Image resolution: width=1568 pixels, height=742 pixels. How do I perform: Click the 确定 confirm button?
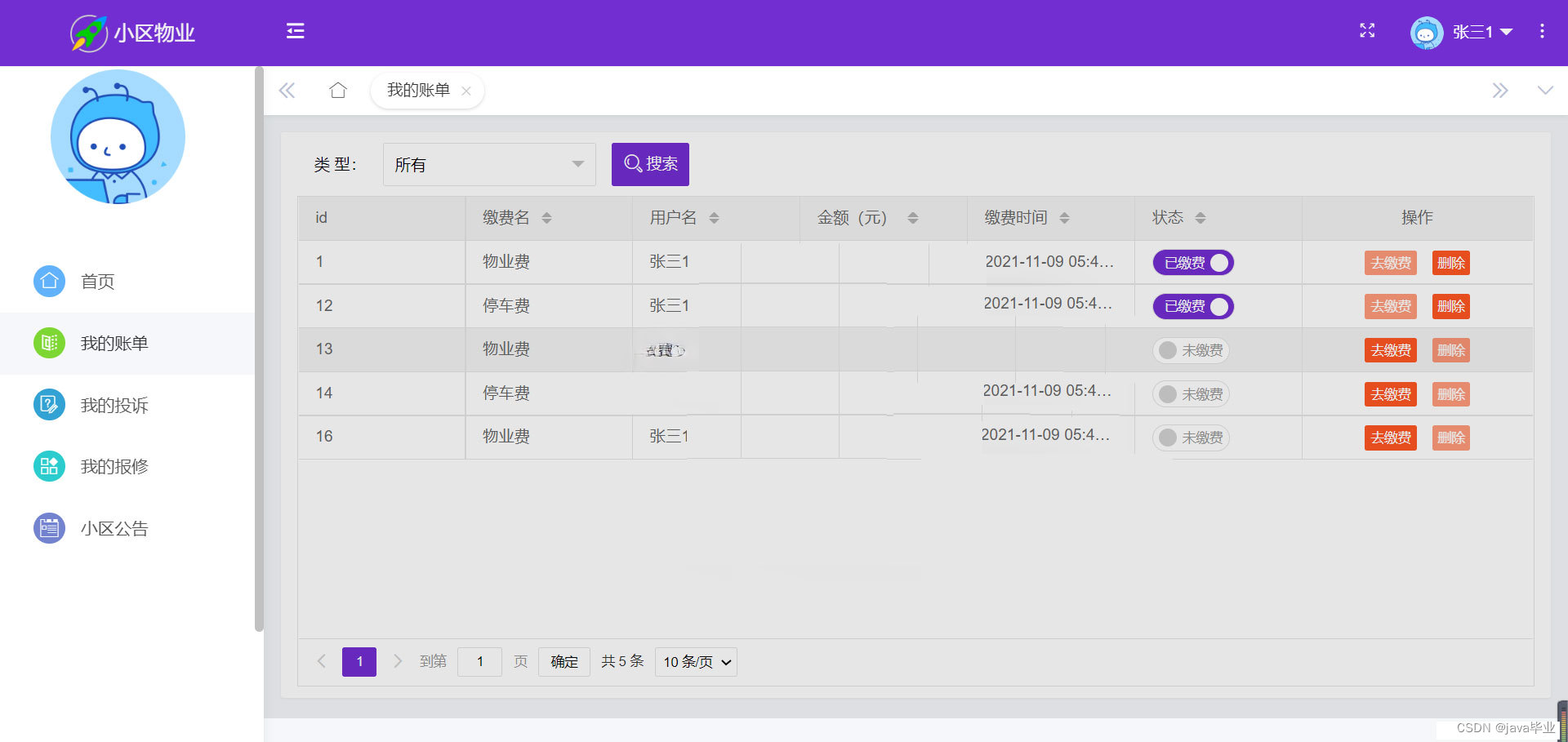[564, 661]
